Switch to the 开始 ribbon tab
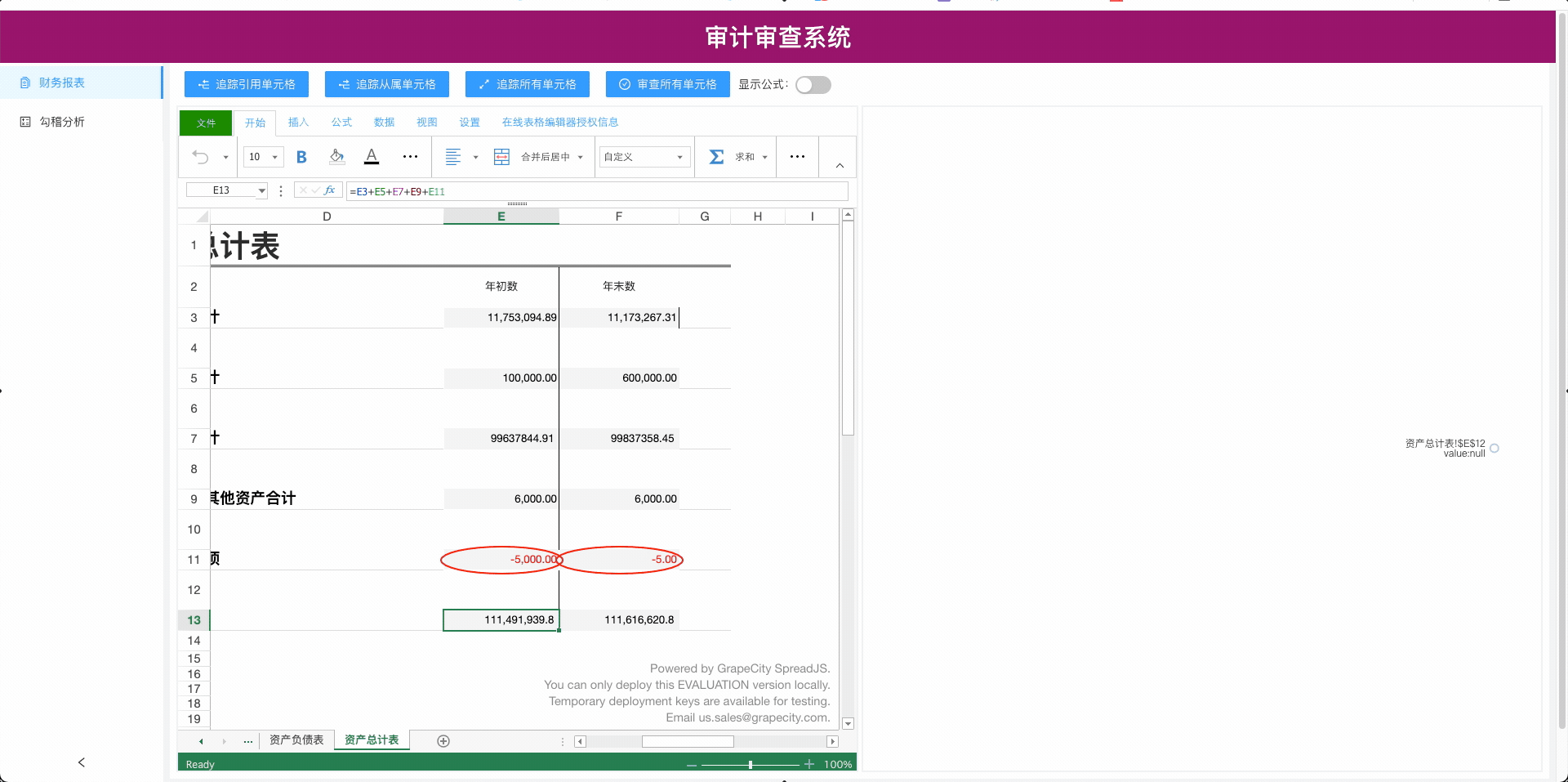This screenshot has height=782, width=1568. tap(256, 123)
